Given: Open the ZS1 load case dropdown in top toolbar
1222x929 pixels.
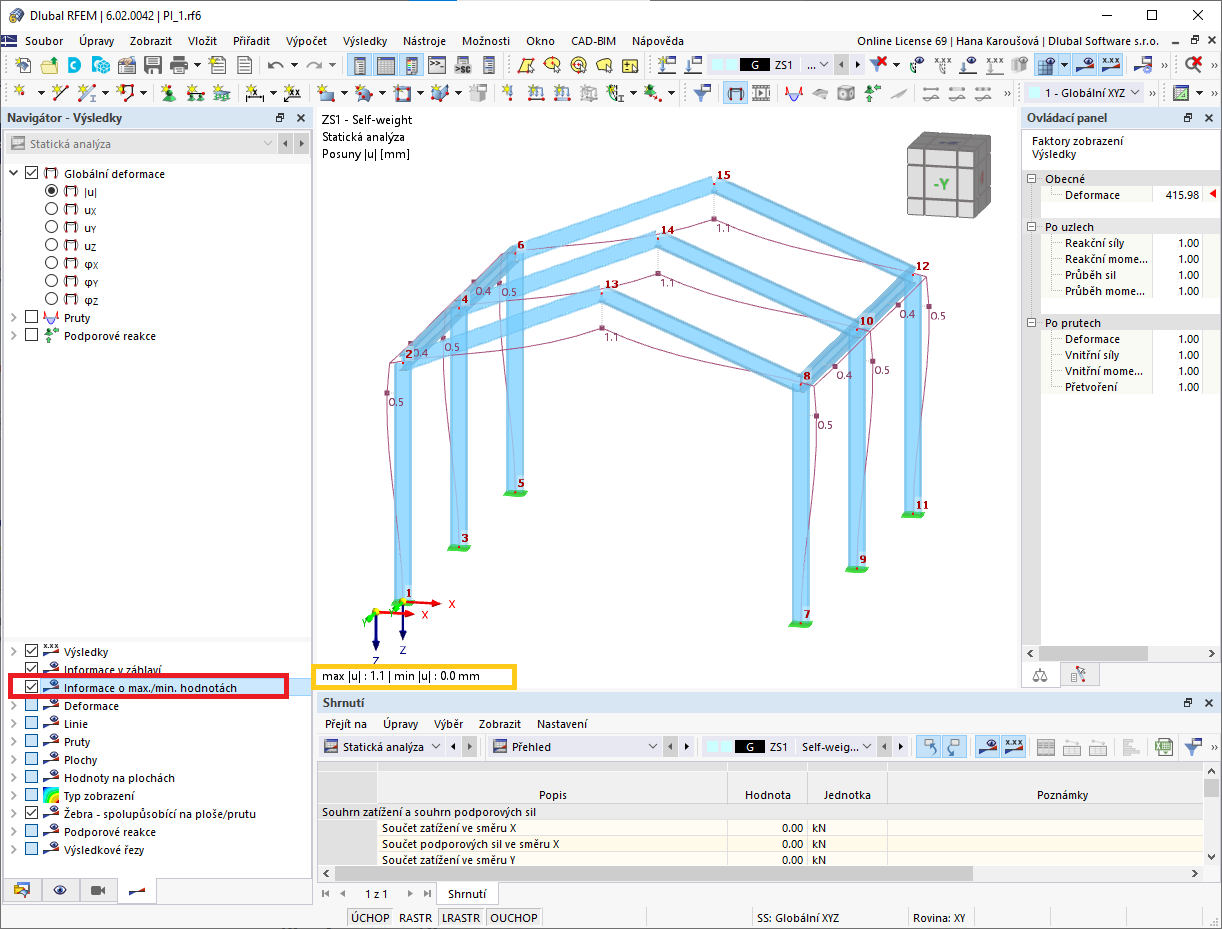Looking at the screenshot, I should point(823,65).
